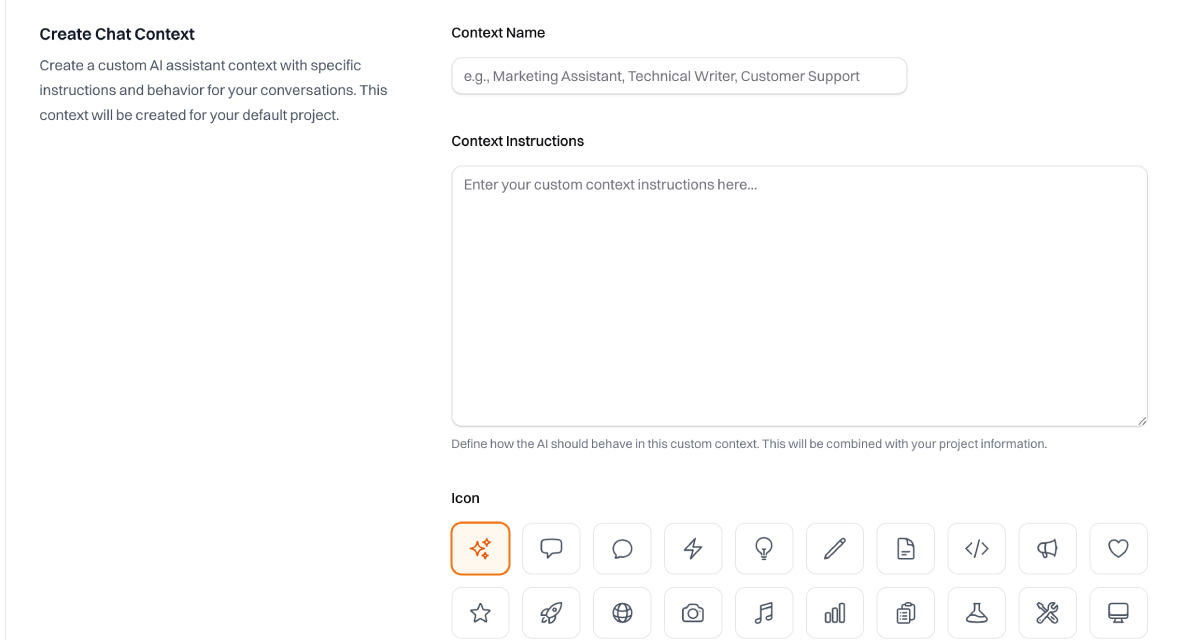Select the star icon
Viewport: 1200px width, 640px height.
481,613
